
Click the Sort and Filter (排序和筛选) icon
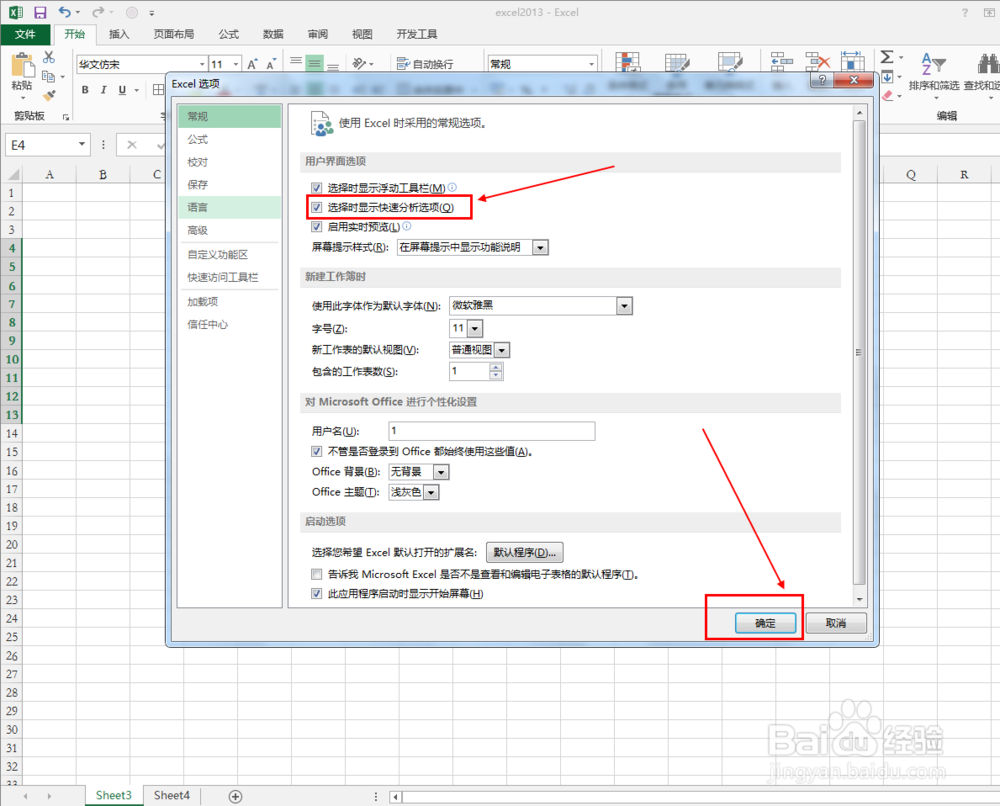933,64
